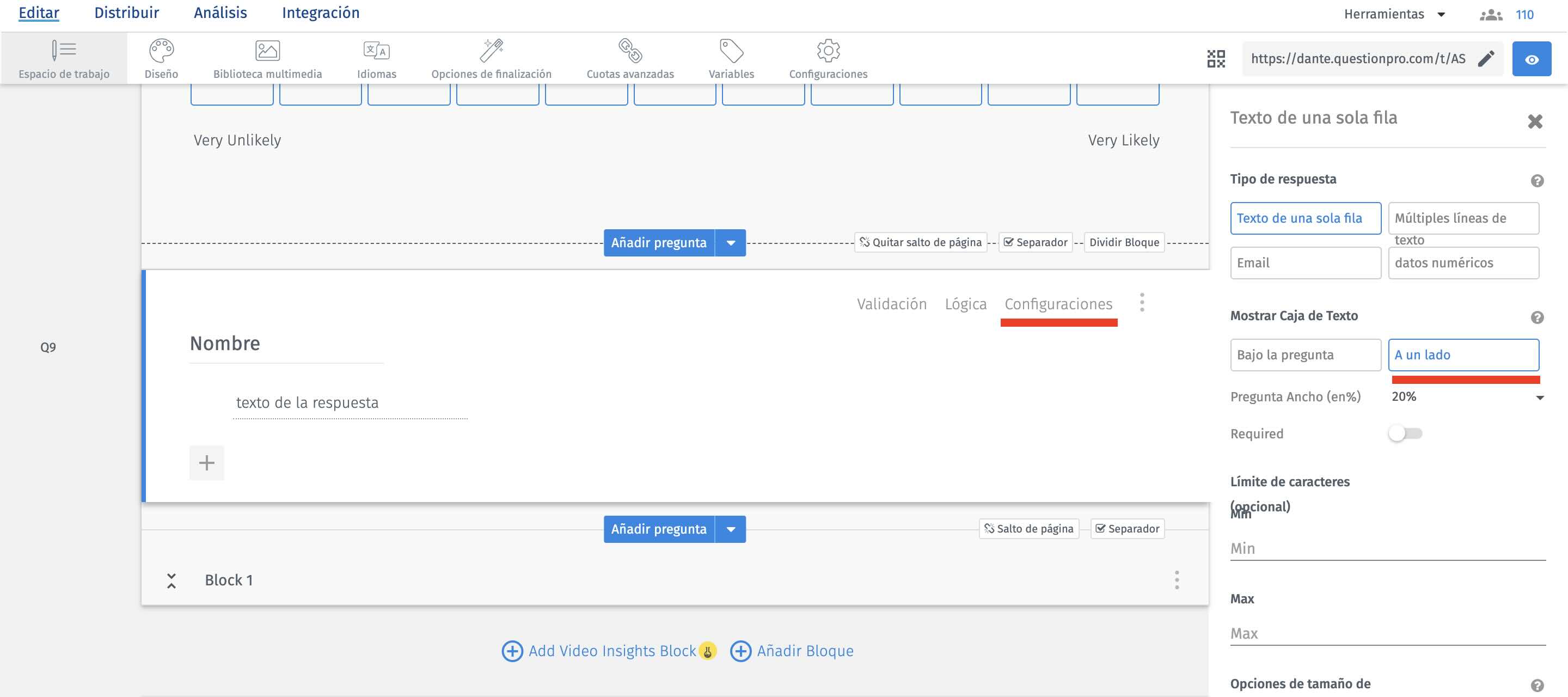Image resolution: width=1568 pixels, height=697 pixels.
Task: Click the Dividir Bloque button
Action: pos(1124,242)
